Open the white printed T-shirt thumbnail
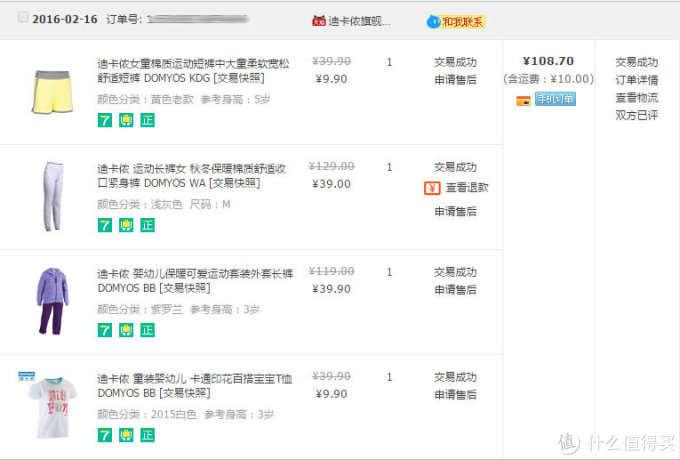 tap(52, 408)
